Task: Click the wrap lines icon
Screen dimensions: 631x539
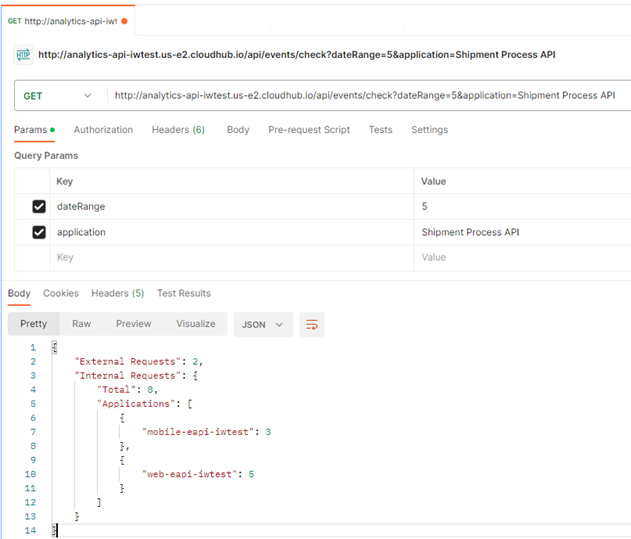Action: pos(312,324)
